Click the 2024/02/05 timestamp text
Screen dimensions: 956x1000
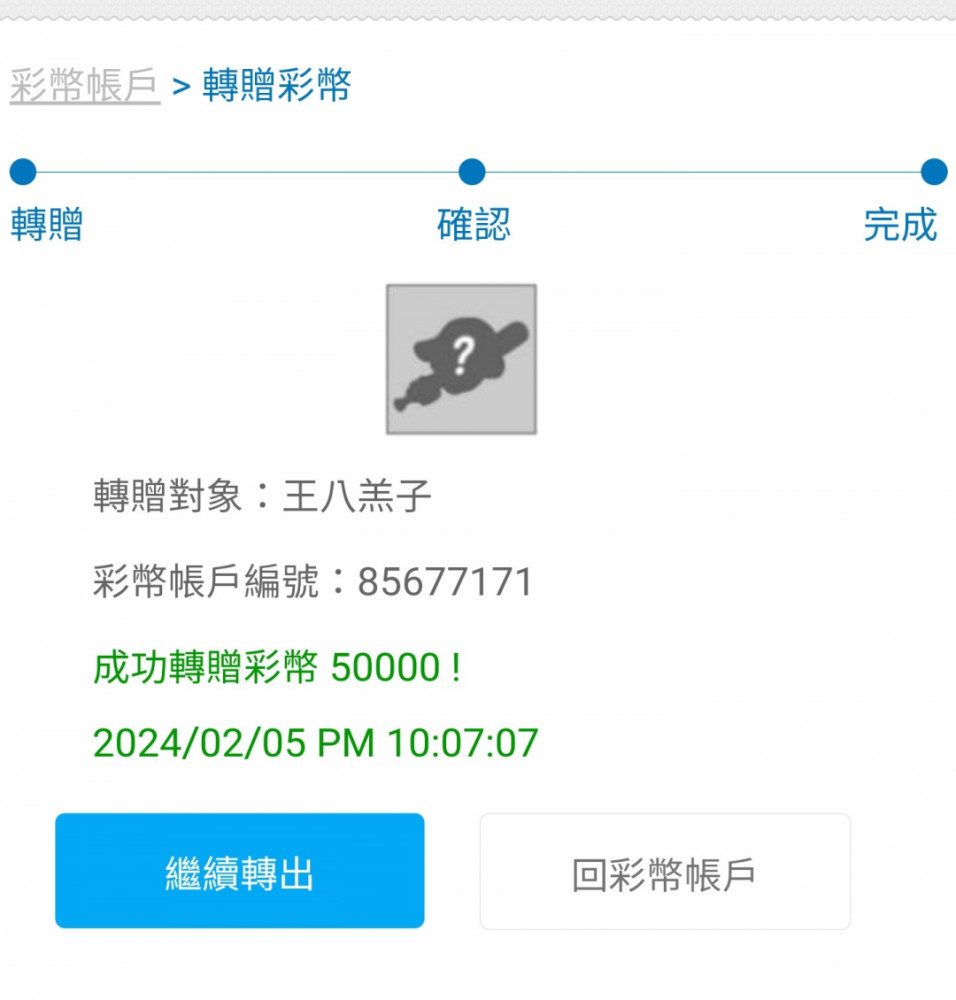point(316,743)
